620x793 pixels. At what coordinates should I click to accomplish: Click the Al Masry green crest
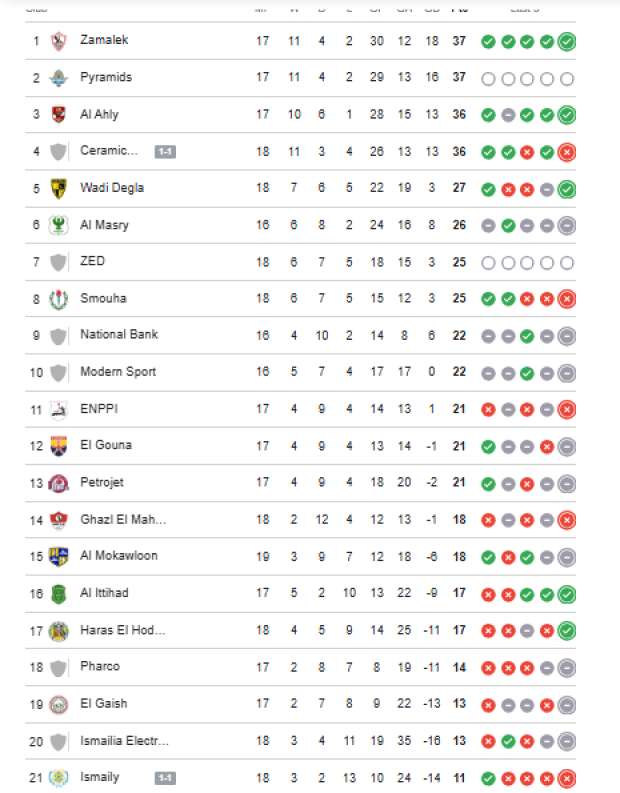point(58,225)
